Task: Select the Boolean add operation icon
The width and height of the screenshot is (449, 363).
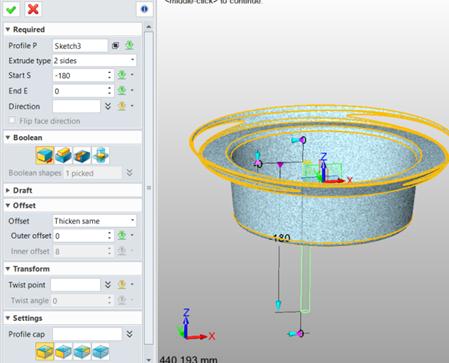Action: tap(63, 155)
